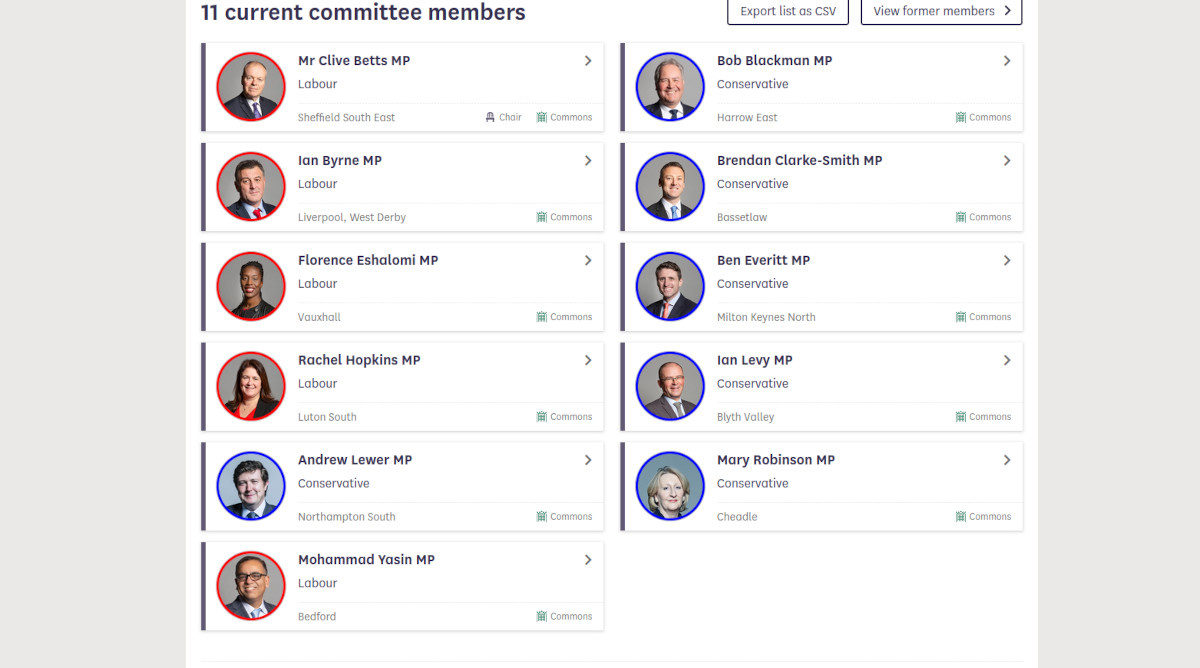Click Commons icon on Bob Blackman card
Image resolution: width=1200 pixels, height=668 pixels.
(961, 117)
